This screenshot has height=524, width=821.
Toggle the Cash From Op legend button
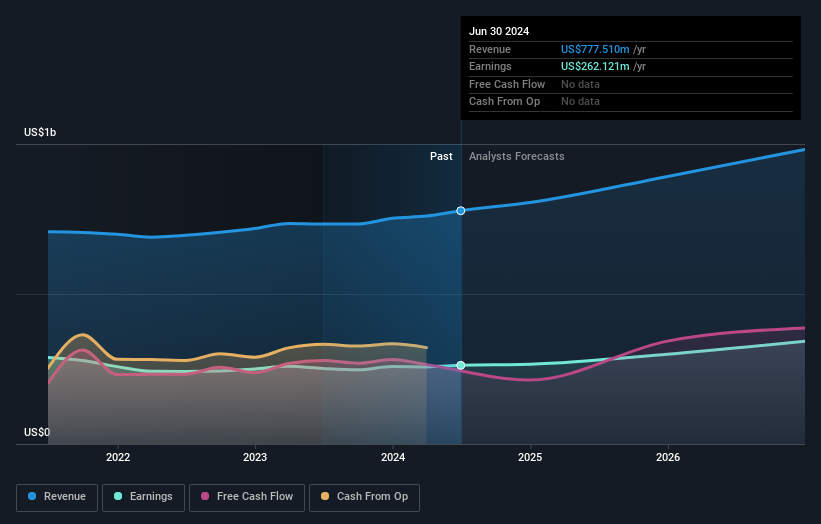(364, 497)
